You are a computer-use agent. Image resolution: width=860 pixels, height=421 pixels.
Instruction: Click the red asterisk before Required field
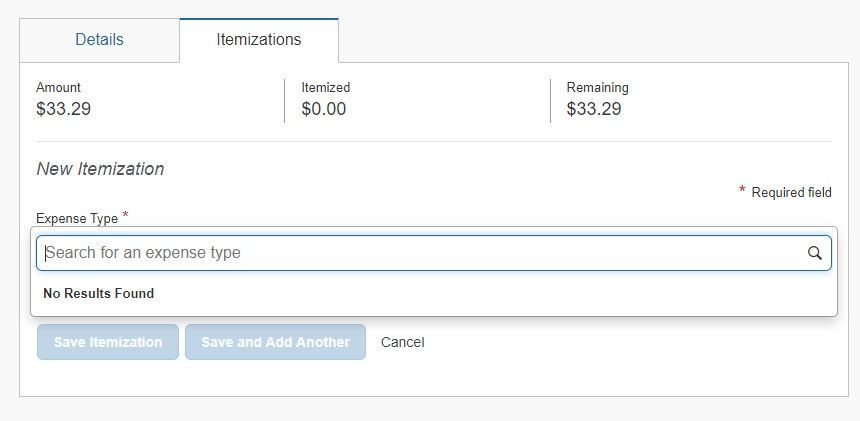pos(742,190)
